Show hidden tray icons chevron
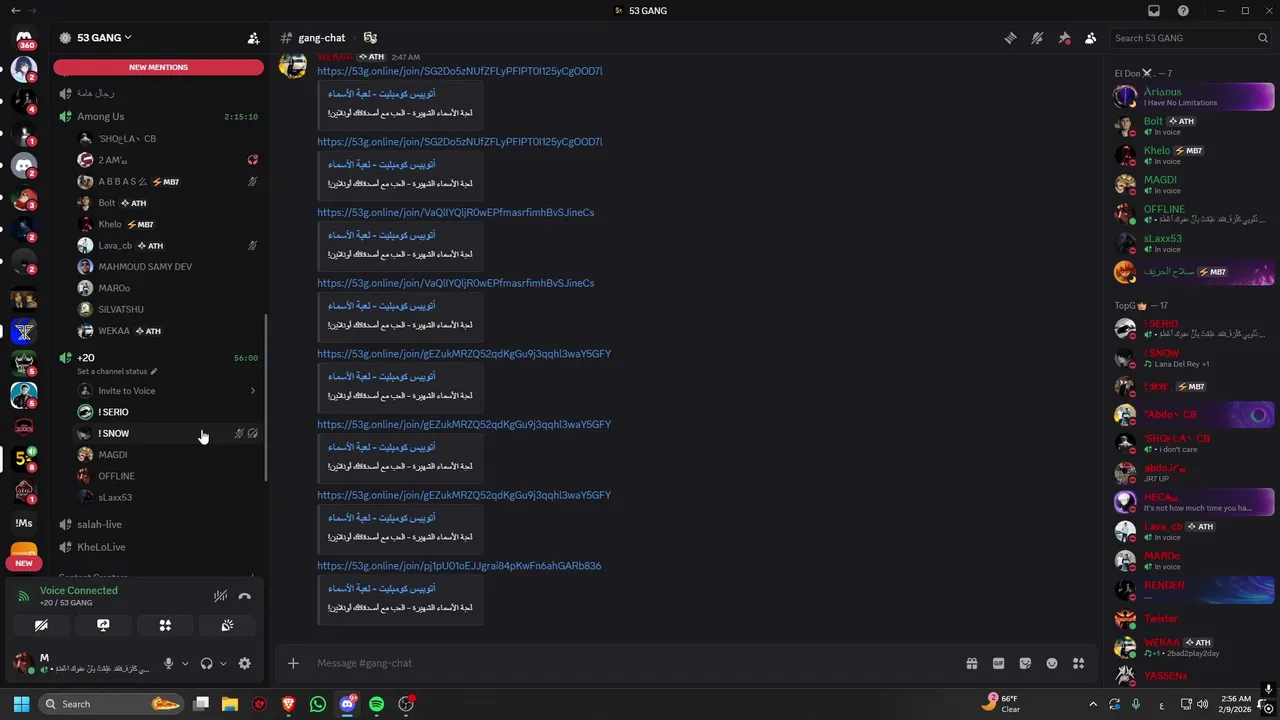The height and width of the screenshot is (720, 1280). (x=1092, y=704)
